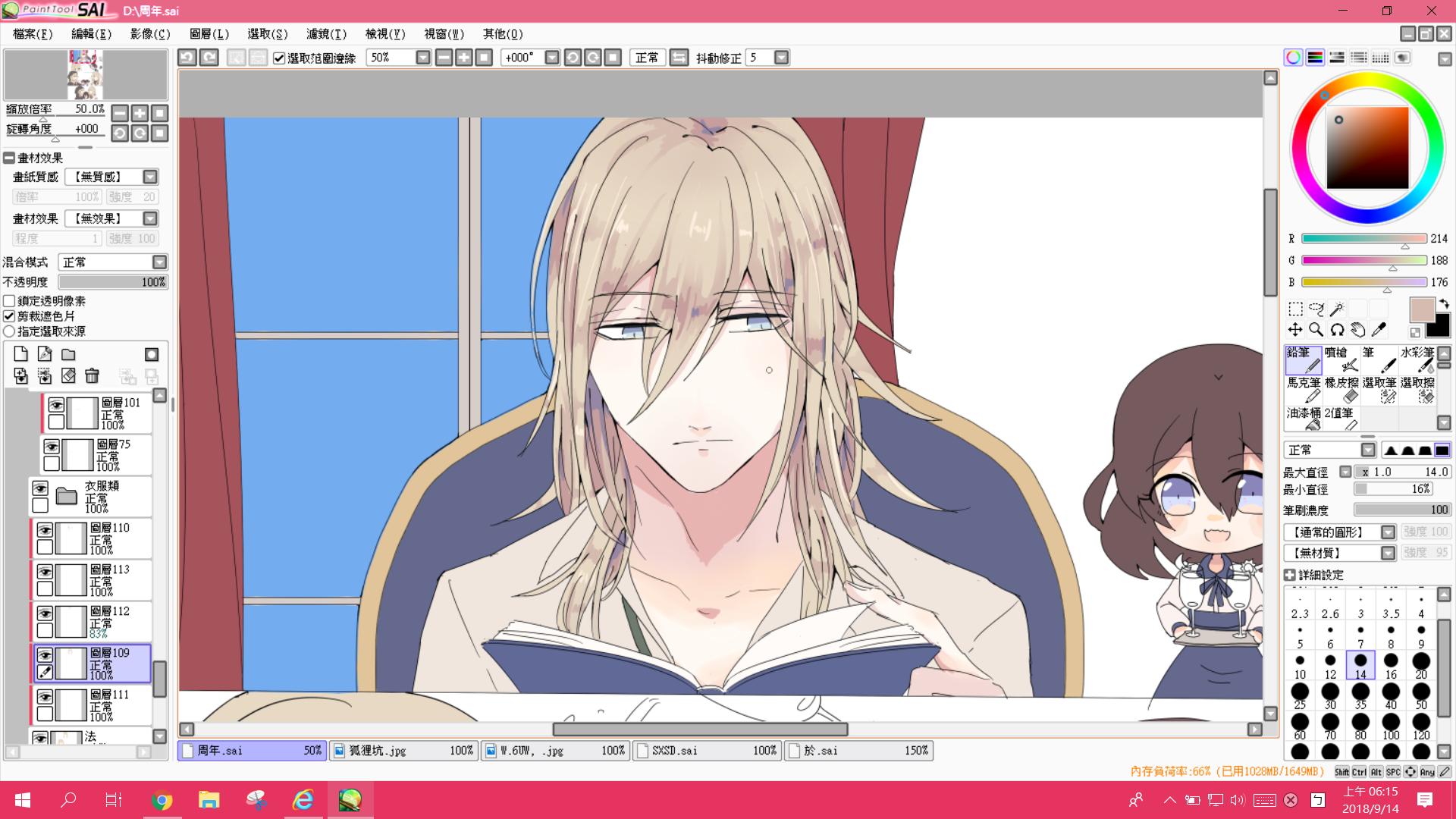1456x819 pixels.
Task: Select the Move layer tool
Action: coord(1295,329)
